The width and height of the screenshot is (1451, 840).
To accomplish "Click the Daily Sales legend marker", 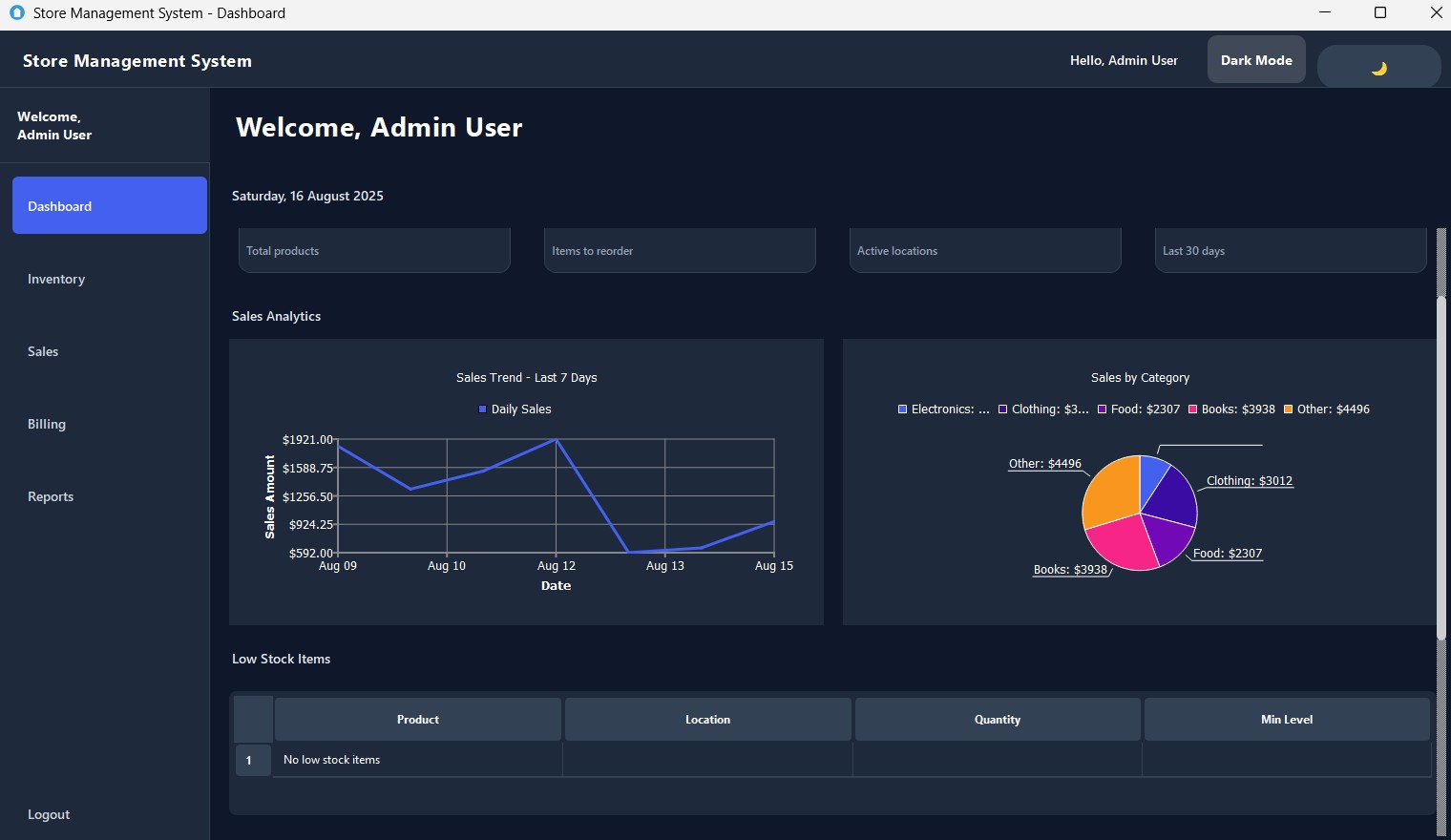I will pos(482,409).
